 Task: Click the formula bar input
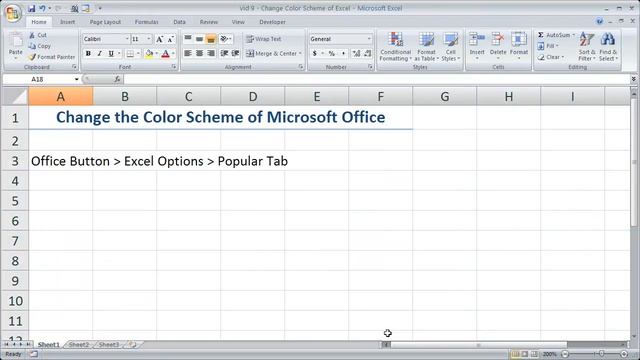pos(376,79)
